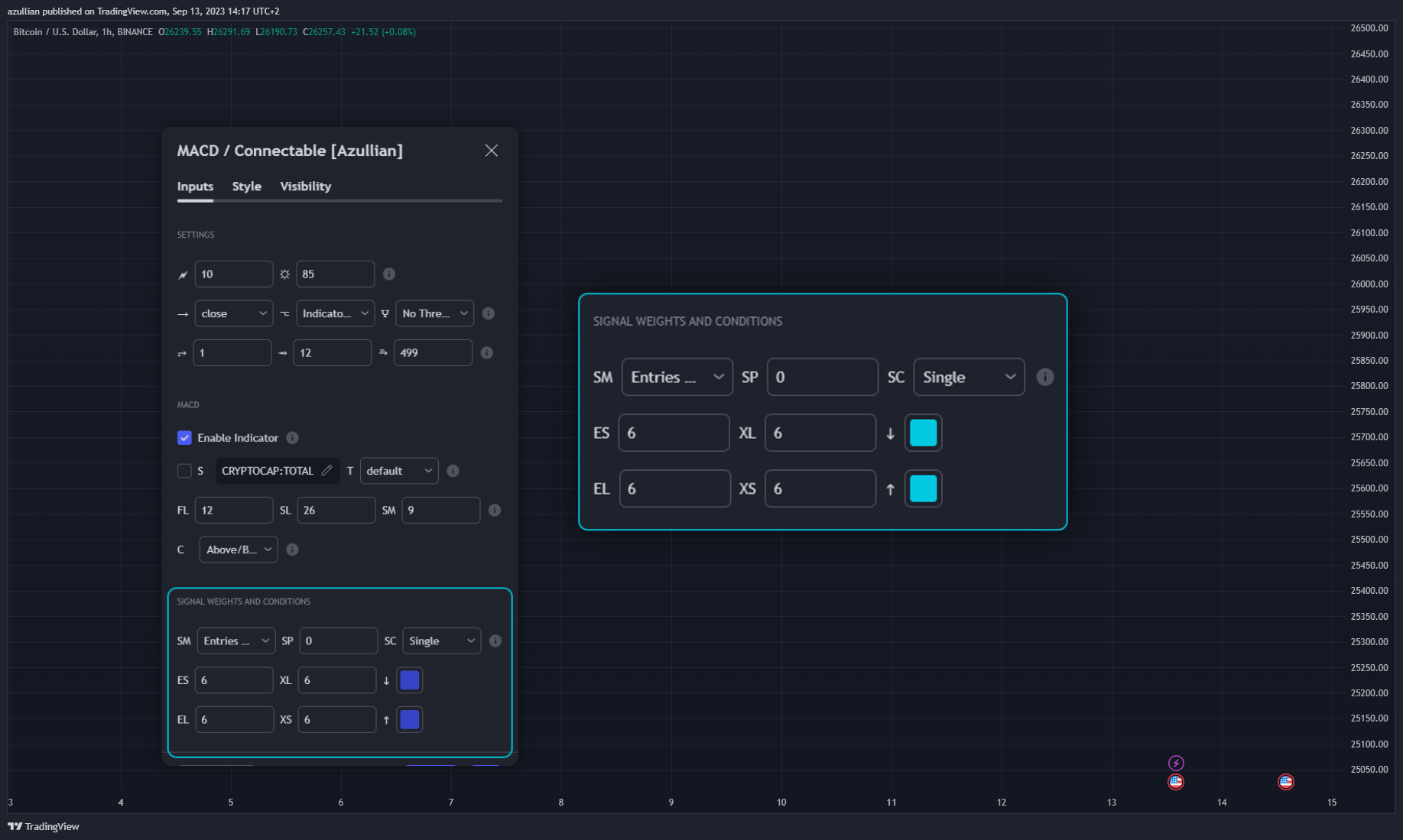This screenshot has width=1403, height=840.
Task: Click the TradingView logo at the bottom left
Action: click(x=44, y=826)
